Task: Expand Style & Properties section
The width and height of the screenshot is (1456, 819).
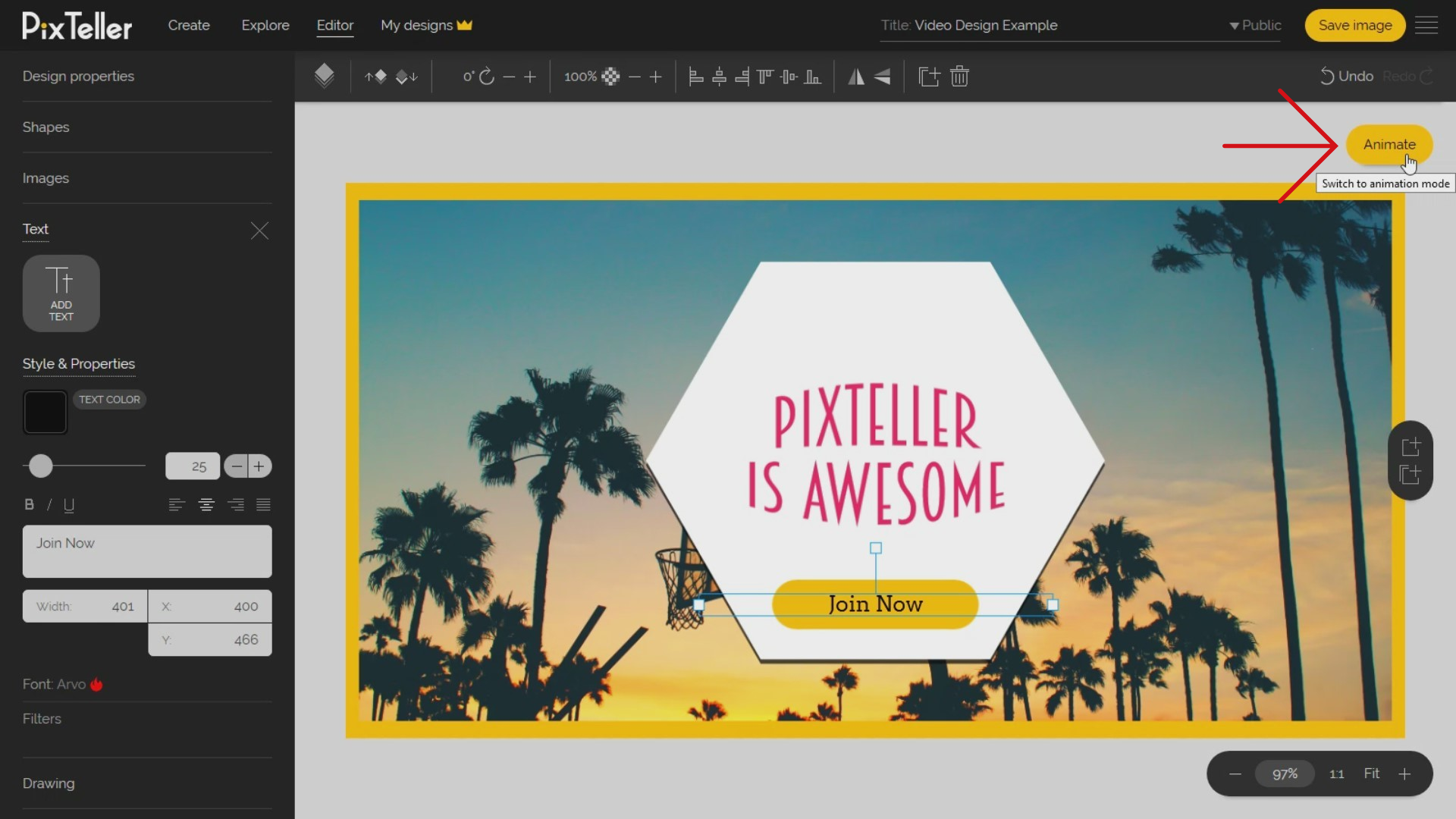Action: click(x=79, y=363)
